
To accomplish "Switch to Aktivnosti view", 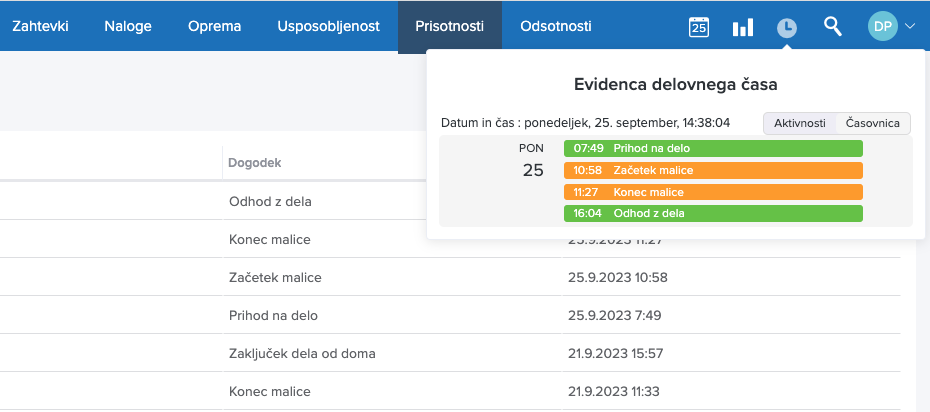I will click(800, 123).
